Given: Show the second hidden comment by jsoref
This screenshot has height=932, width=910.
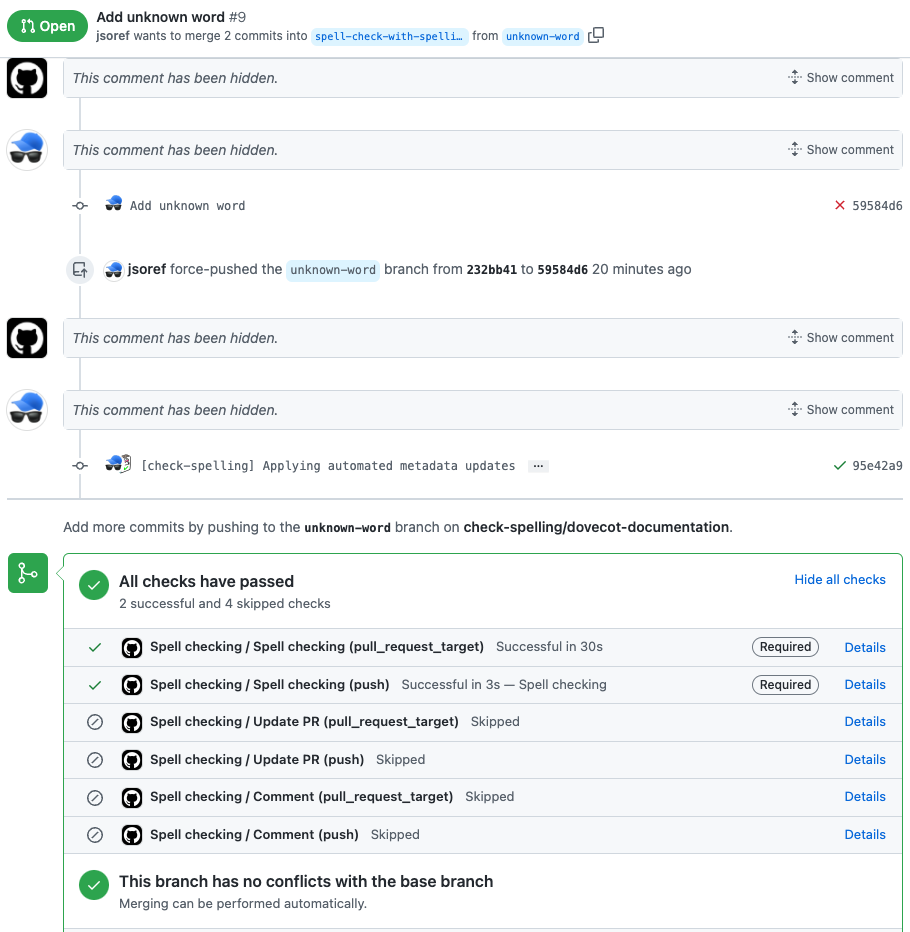Looking at the screenshot, I should tap(841, 150).
